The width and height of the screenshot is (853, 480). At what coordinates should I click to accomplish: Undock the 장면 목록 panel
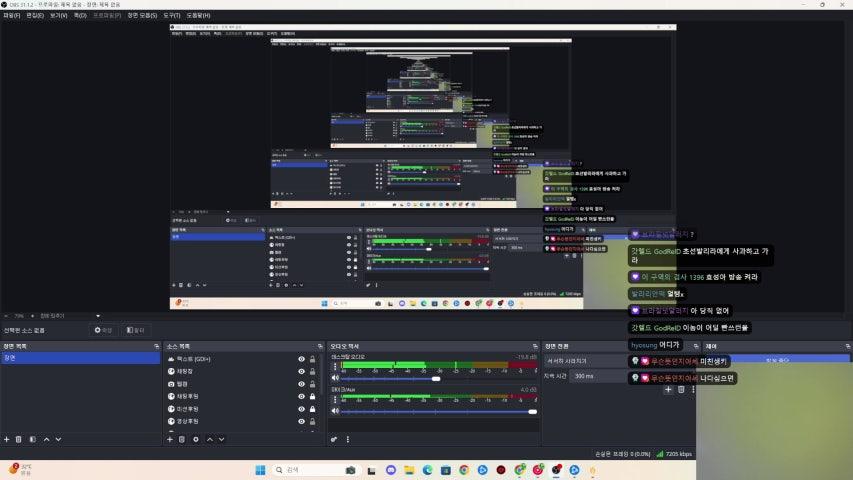click(157, 346)
